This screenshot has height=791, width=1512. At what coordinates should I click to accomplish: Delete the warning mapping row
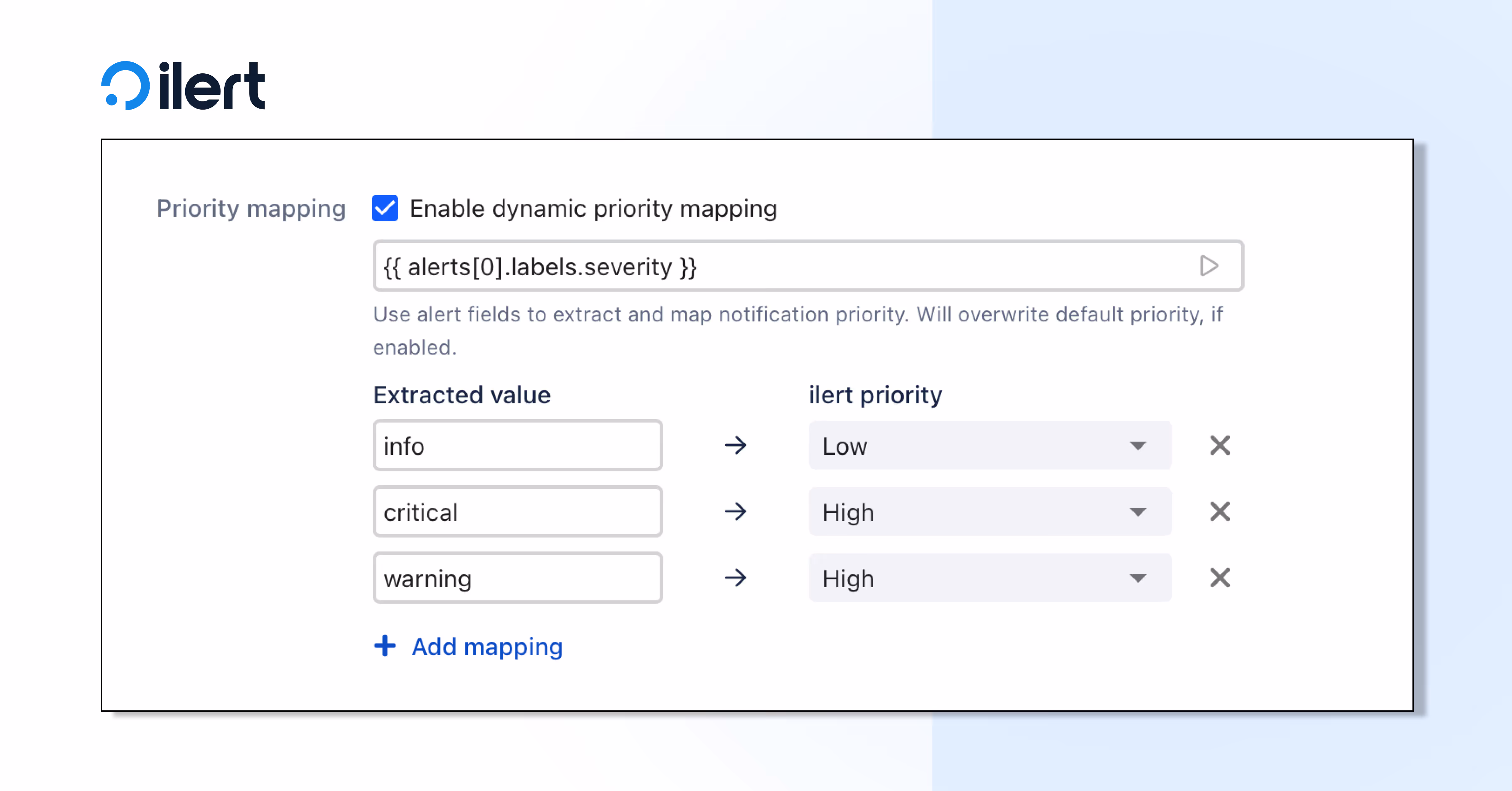[x=1220, y=578]
